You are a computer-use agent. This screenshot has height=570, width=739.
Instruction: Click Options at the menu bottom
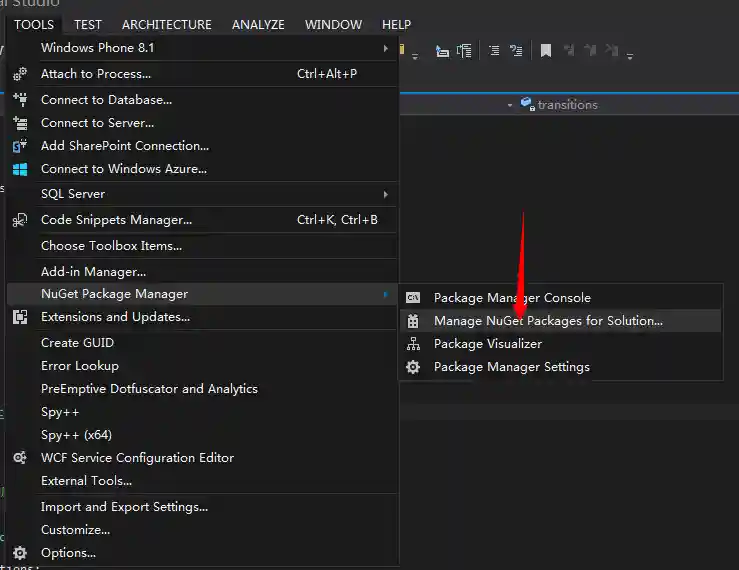pos(68,553)
